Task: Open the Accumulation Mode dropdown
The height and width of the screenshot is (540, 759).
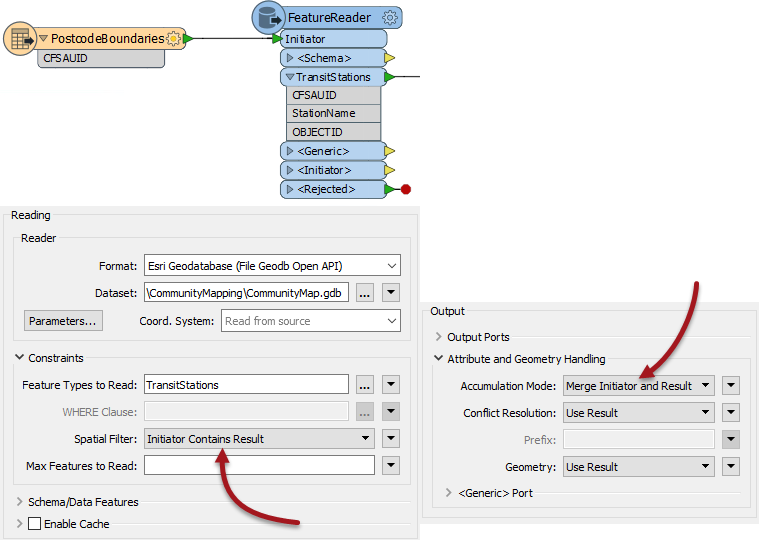Action: pyautogui.click(x=638, y=386)
